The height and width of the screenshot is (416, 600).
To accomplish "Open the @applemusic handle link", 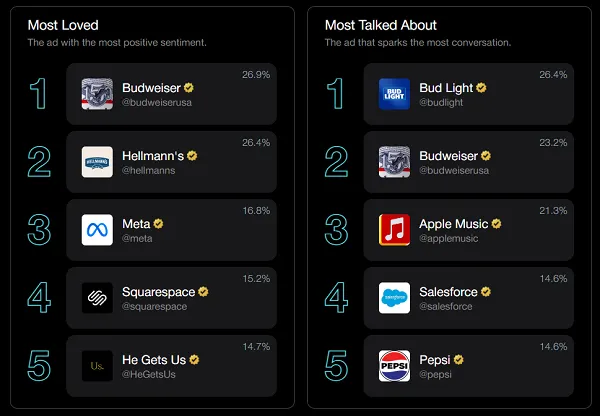I will [451, 239].
